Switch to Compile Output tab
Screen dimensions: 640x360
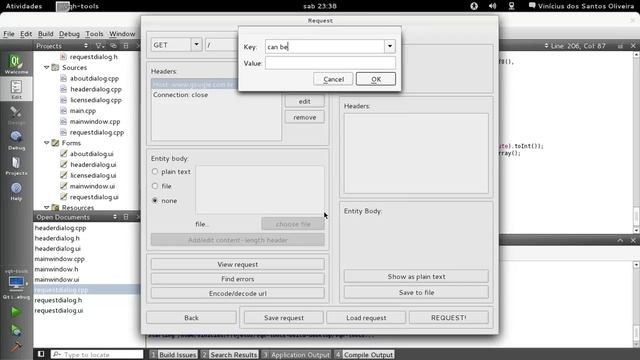pos(364,354)
